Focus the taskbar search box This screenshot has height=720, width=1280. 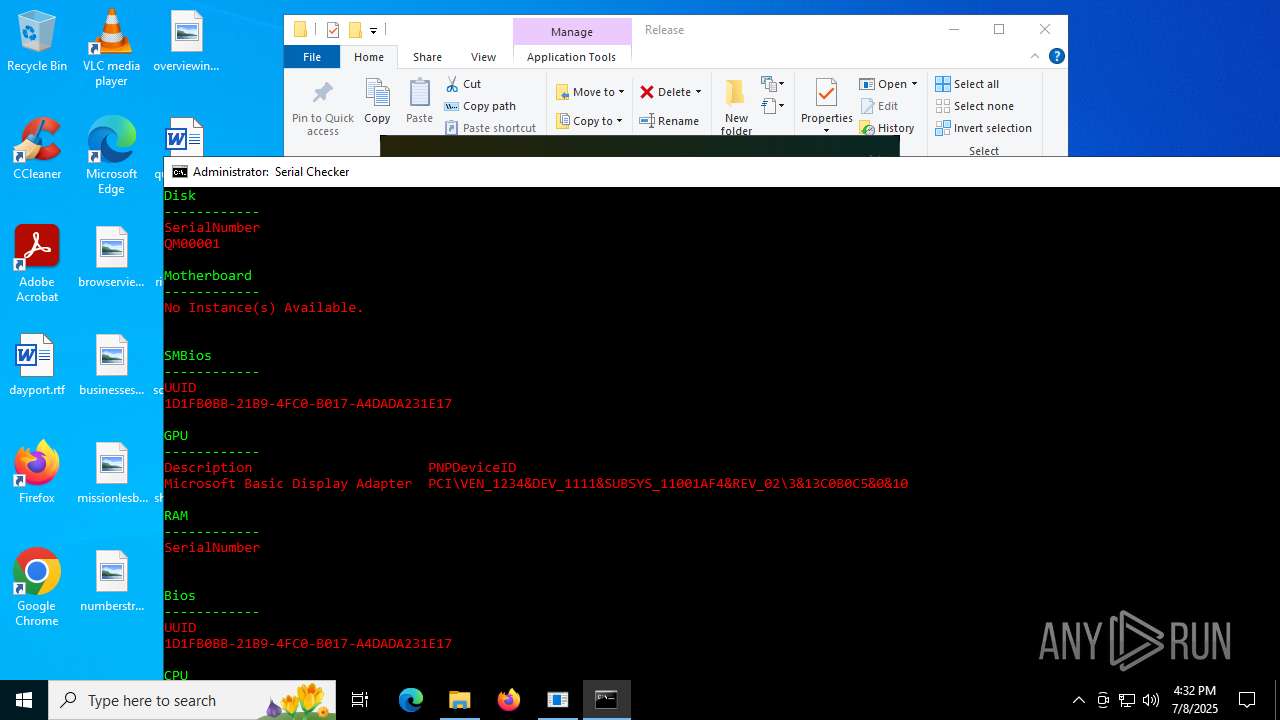pyautogui.click(x=194, y=700)
